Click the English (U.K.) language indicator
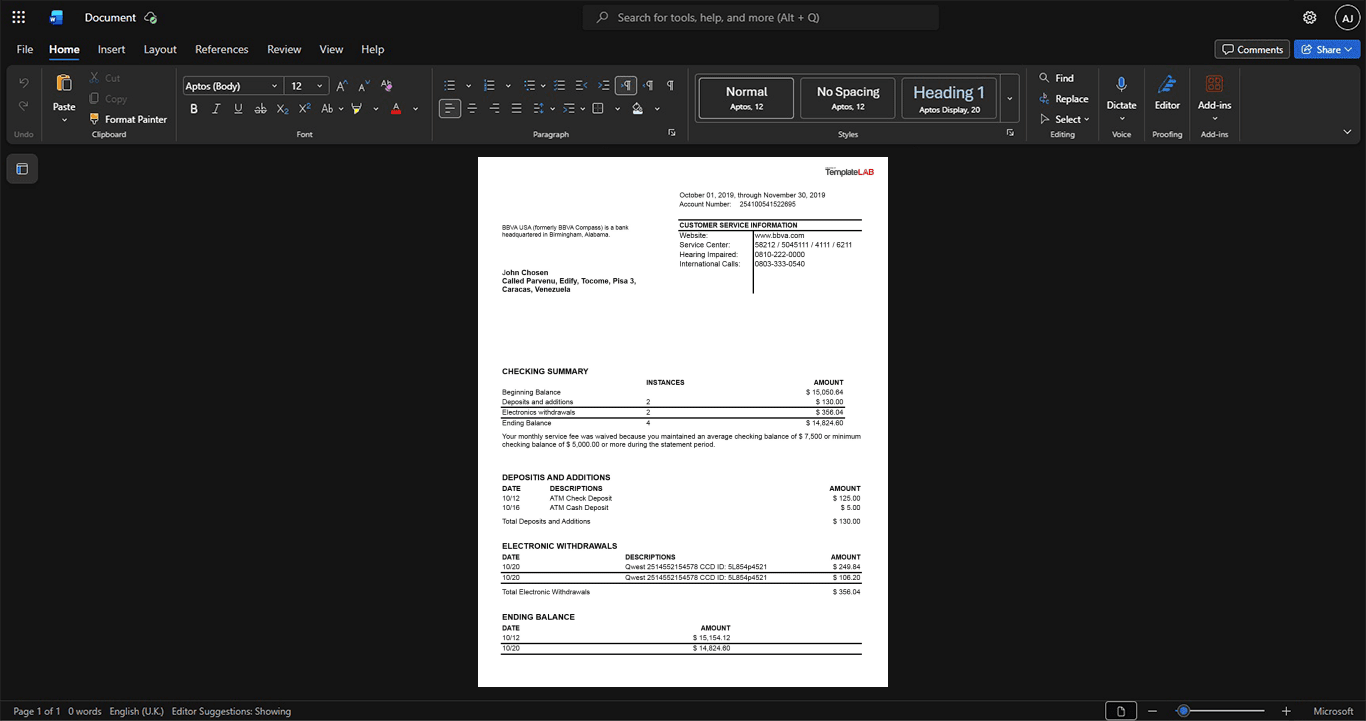 (x=137, y=711)
